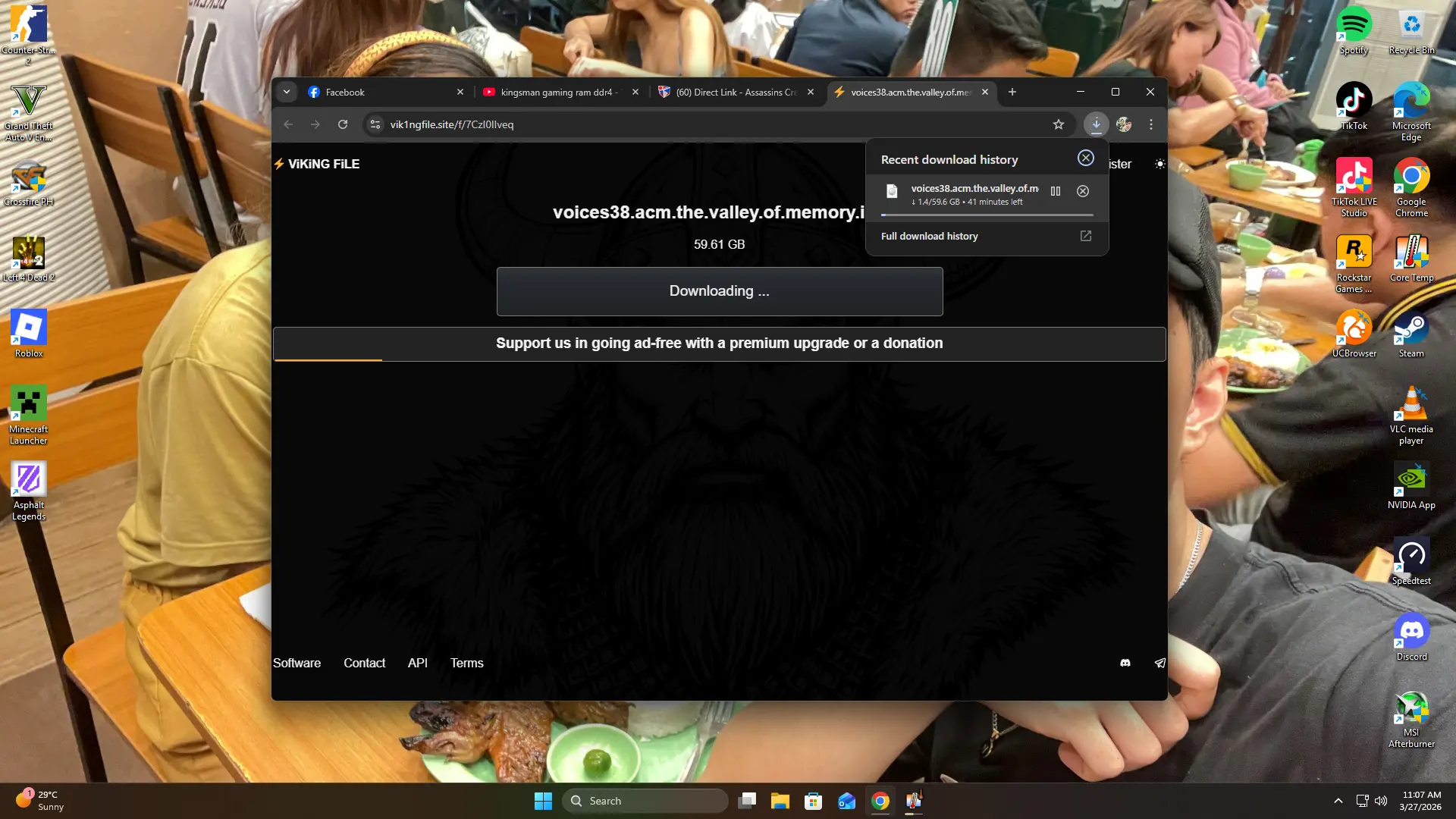Image resolution: width=1456 pixels, height=819 pixels.
Task: Click the Downloading button
Action: (720, 291)
